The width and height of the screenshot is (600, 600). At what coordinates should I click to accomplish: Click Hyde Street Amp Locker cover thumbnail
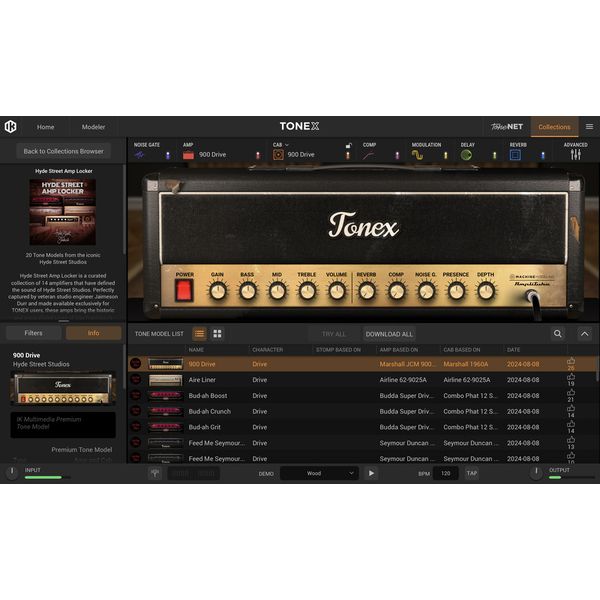63,212
